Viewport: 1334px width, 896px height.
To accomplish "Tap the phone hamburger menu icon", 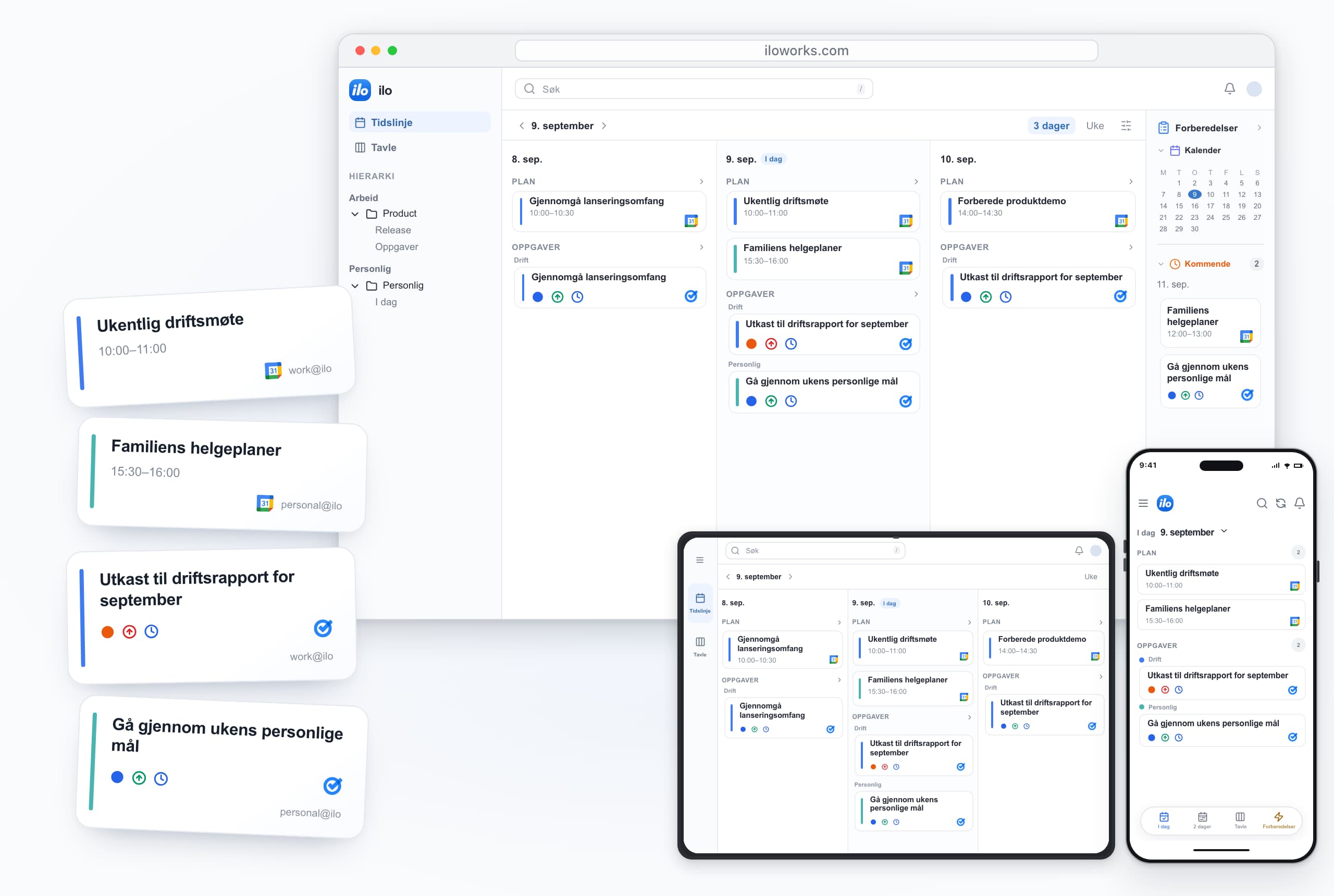I will pos(1143,503).
